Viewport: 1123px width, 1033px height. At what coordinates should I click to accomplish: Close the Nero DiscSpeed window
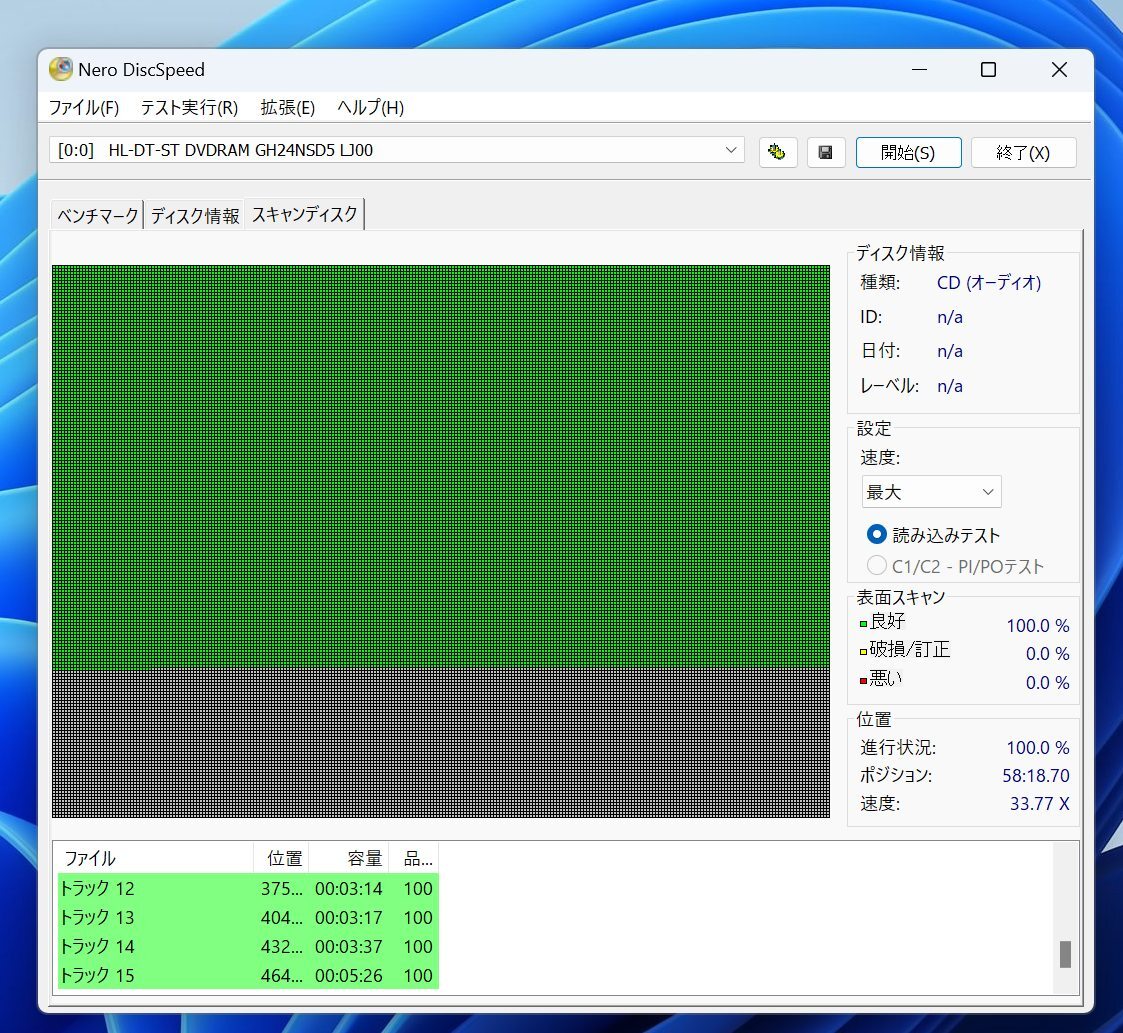1059,69
